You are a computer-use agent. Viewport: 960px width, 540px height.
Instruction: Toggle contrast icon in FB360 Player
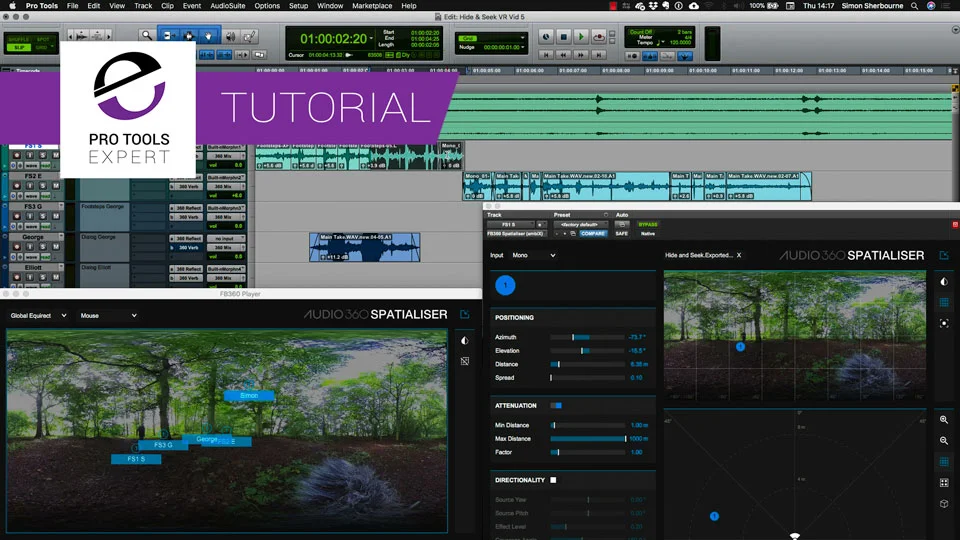[x=465, y=340]
